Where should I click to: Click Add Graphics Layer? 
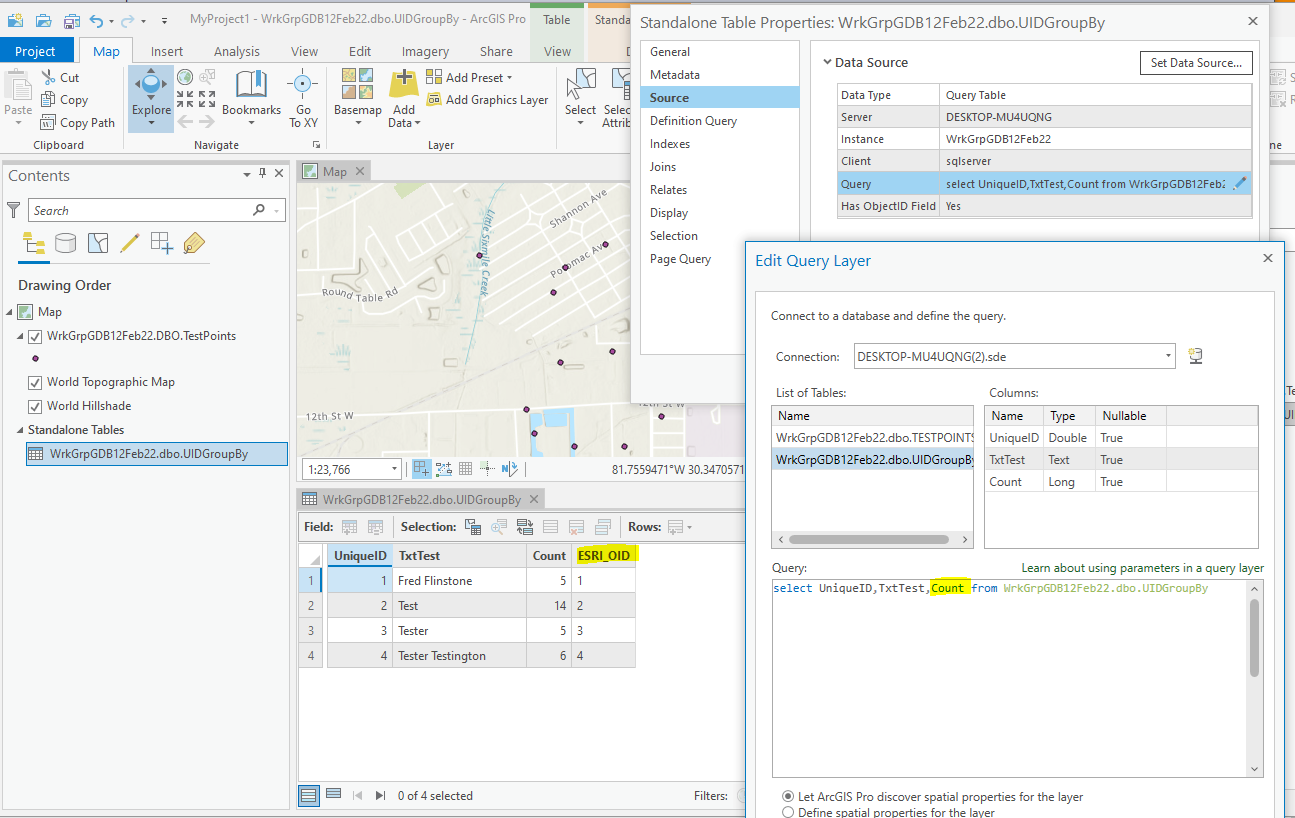tap(487, 100)
